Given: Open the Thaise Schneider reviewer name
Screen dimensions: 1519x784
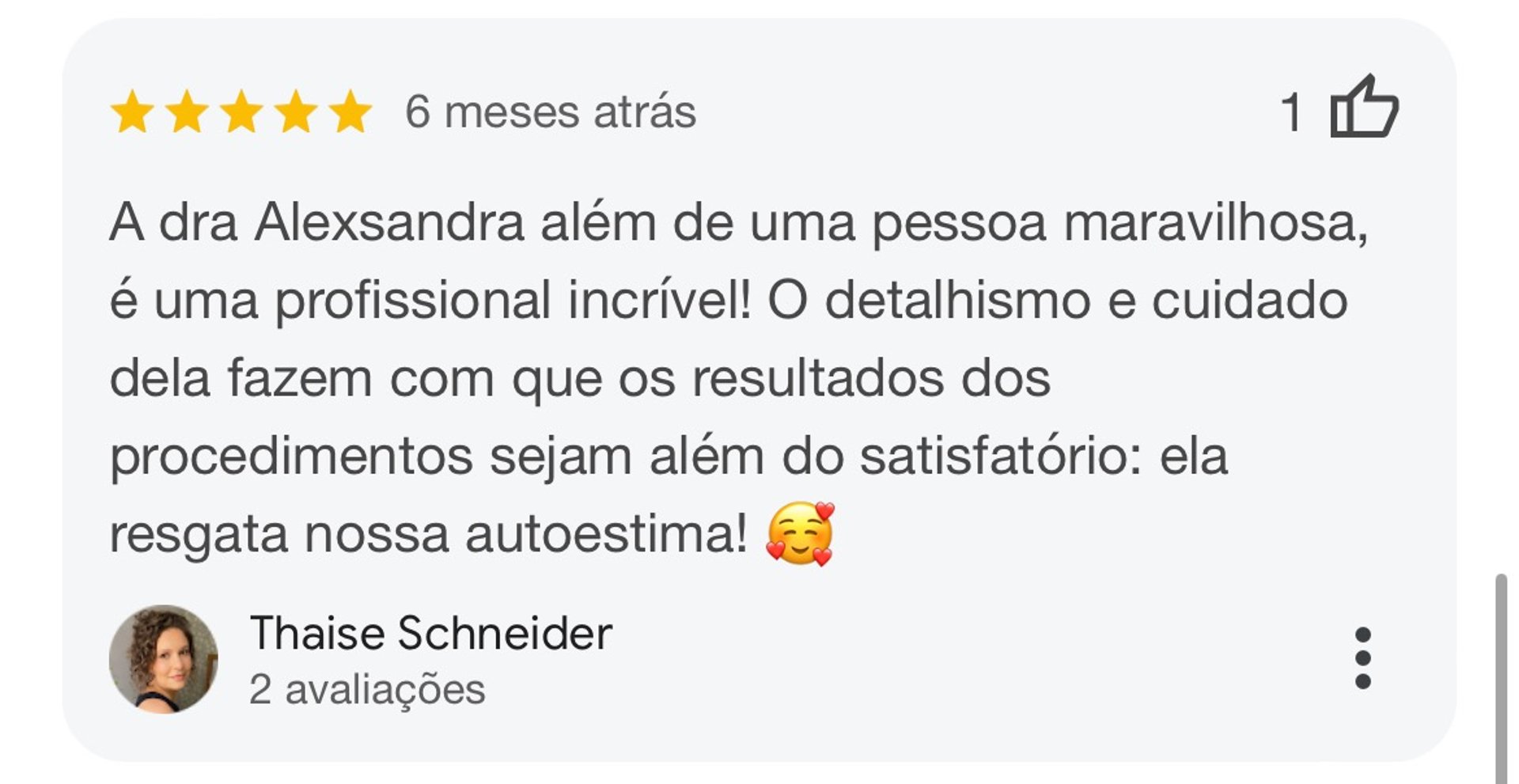Looking at the screenshot, I should tap(431, 634).
